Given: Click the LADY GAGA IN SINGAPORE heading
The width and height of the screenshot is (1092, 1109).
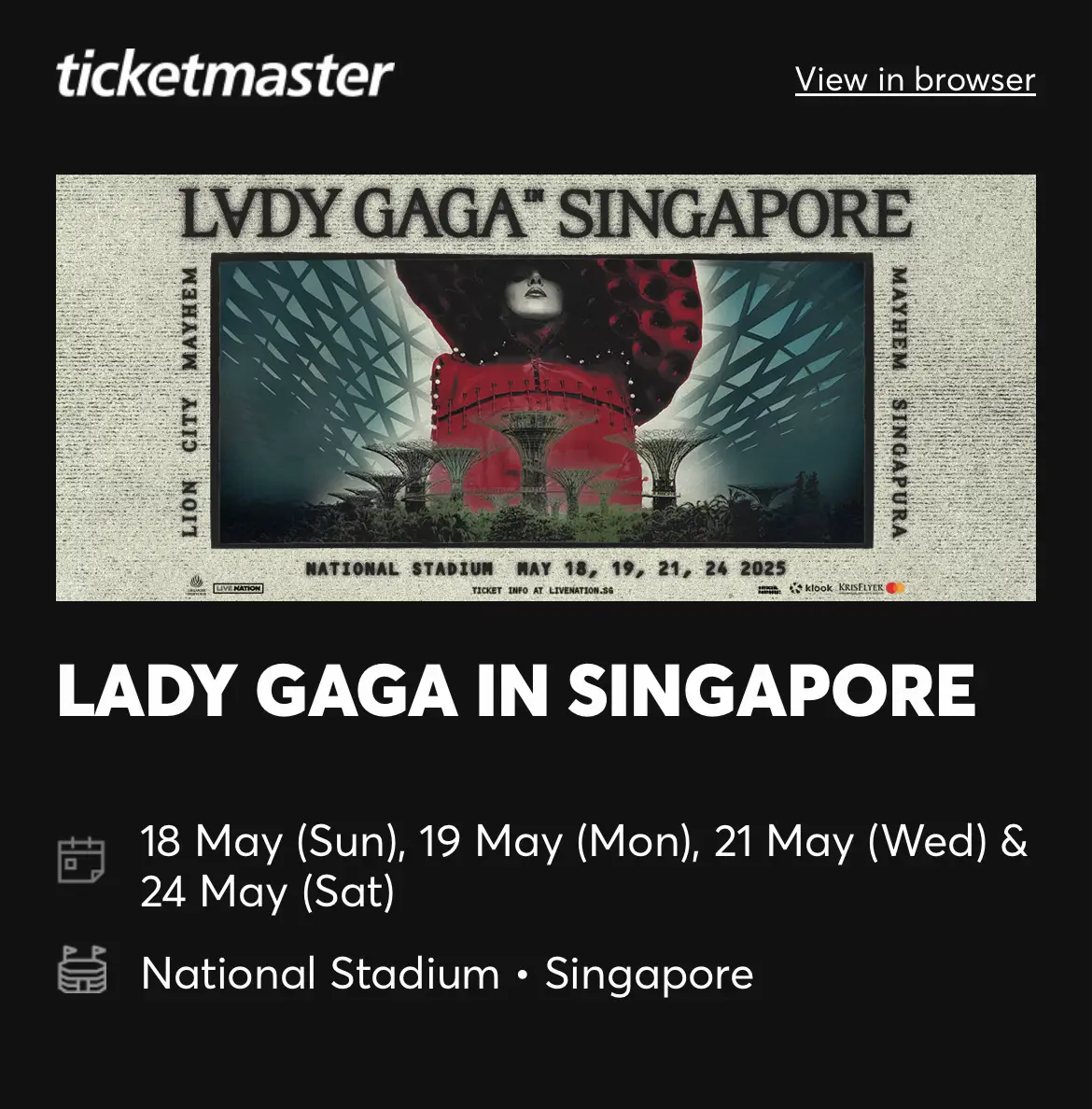Looking at the screenshot, I should click(x=516, y=690).
